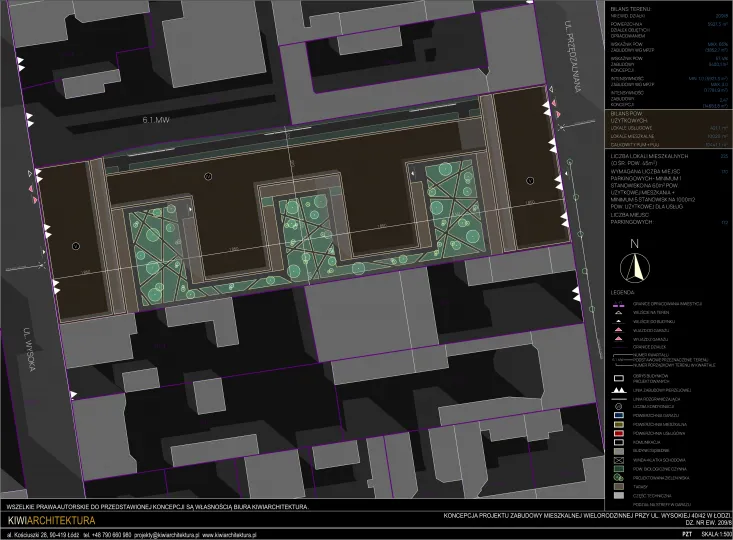Click the north arrow compass symbol
This screenshot has height=540, width=733.
tap(633, 267)
